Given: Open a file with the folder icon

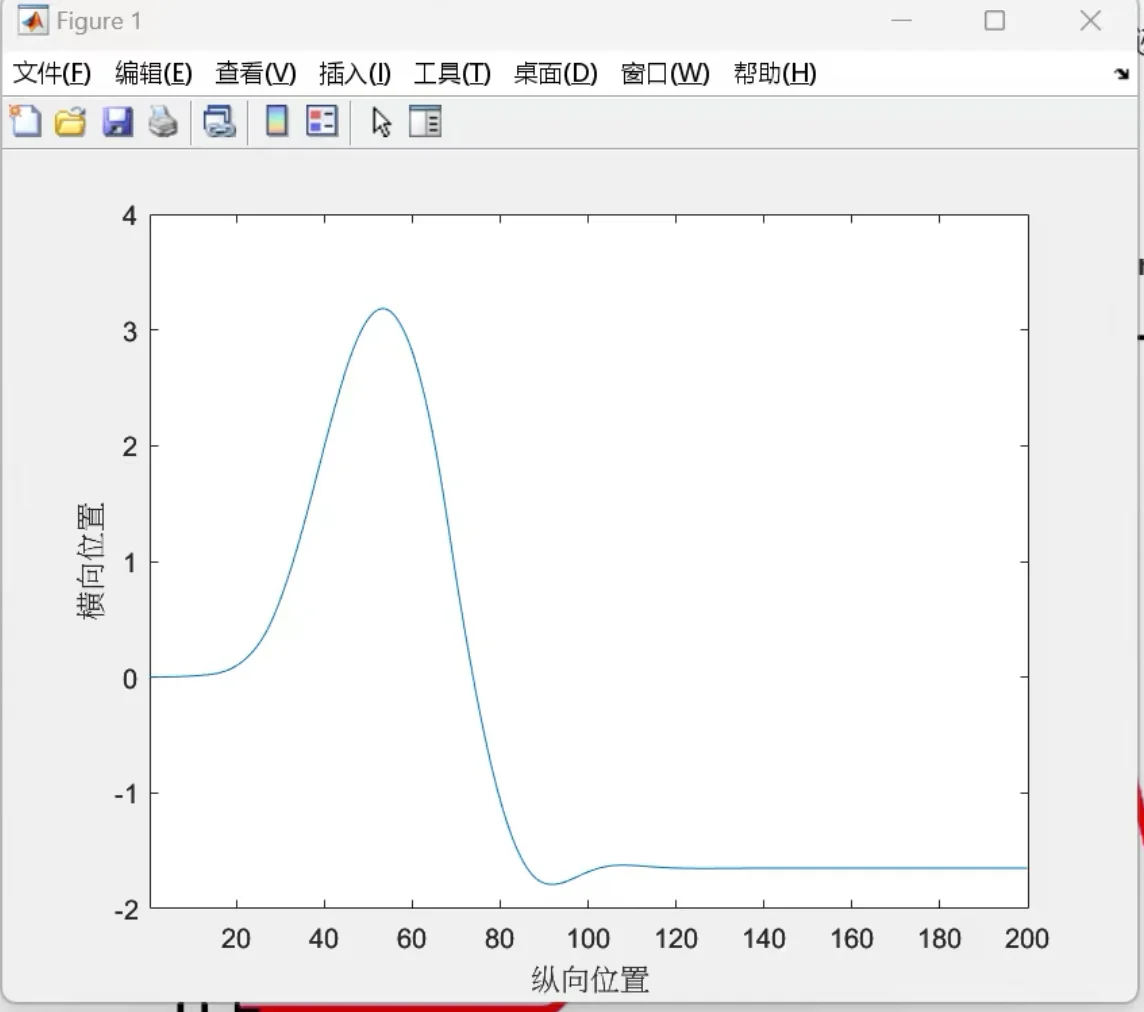Looking at the screenshot, I should point(71,122).
